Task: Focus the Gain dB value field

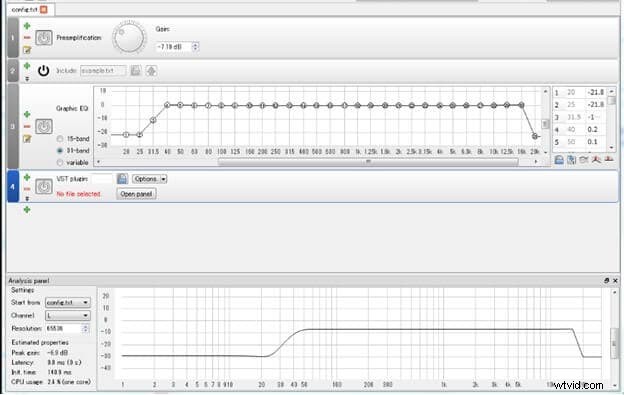Action: pyautogui.click(x=174, y=47)
